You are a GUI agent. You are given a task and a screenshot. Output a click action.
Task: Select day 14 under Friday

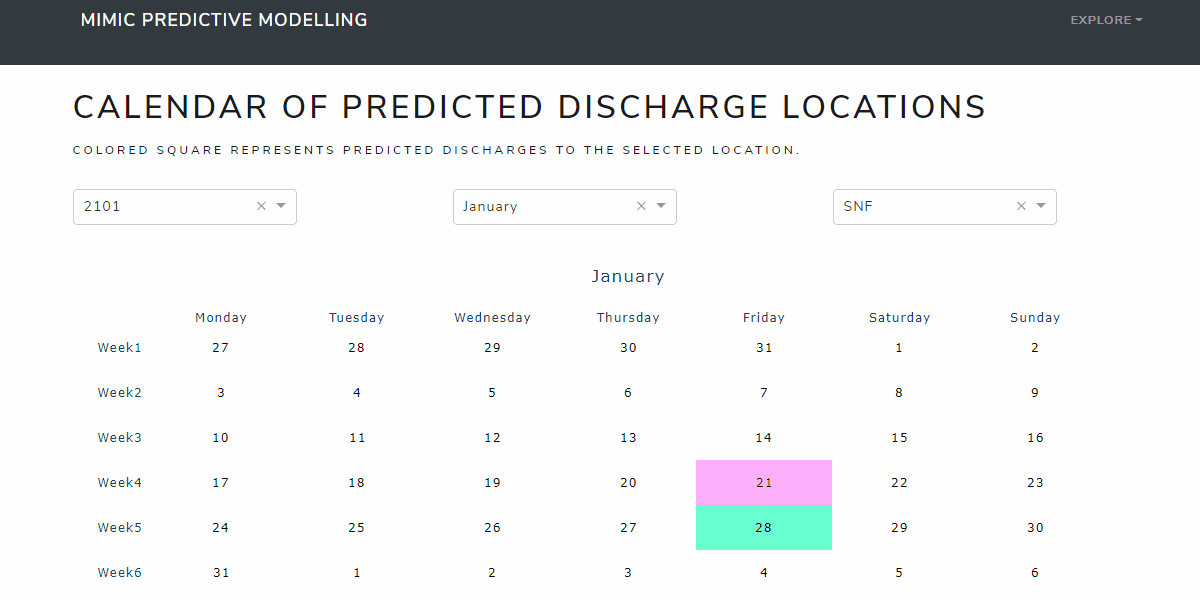pos(764,438)
